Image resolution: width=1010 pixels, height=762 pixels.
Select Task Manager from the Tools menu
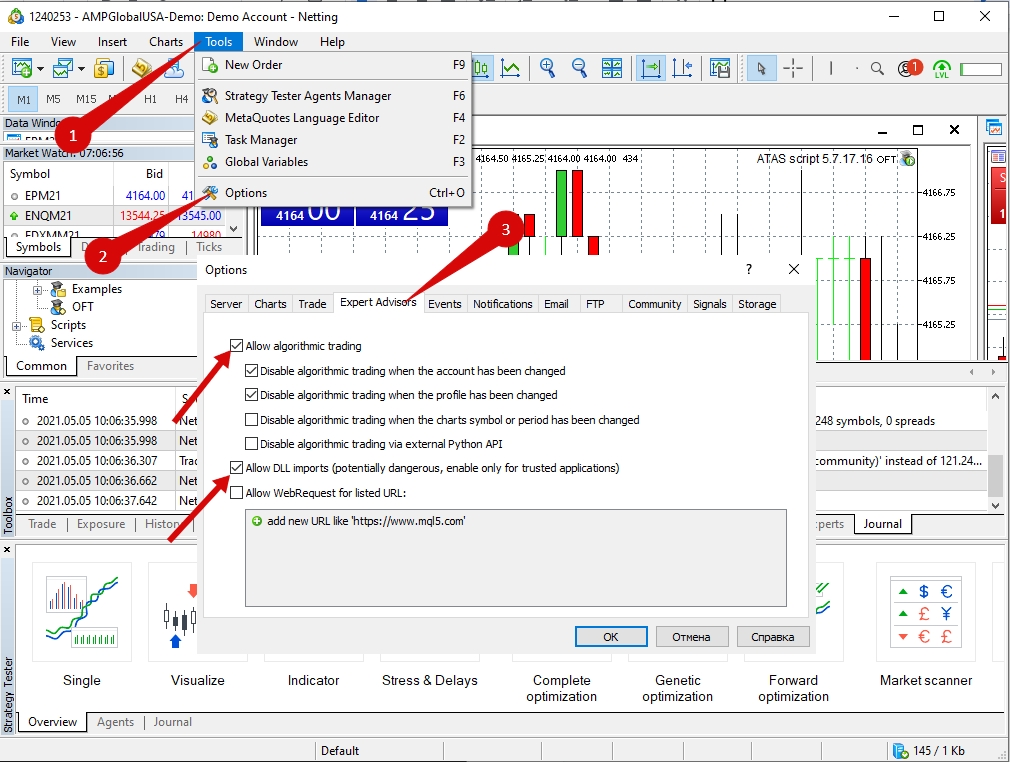pyautogui.click(x=261, y=140)
